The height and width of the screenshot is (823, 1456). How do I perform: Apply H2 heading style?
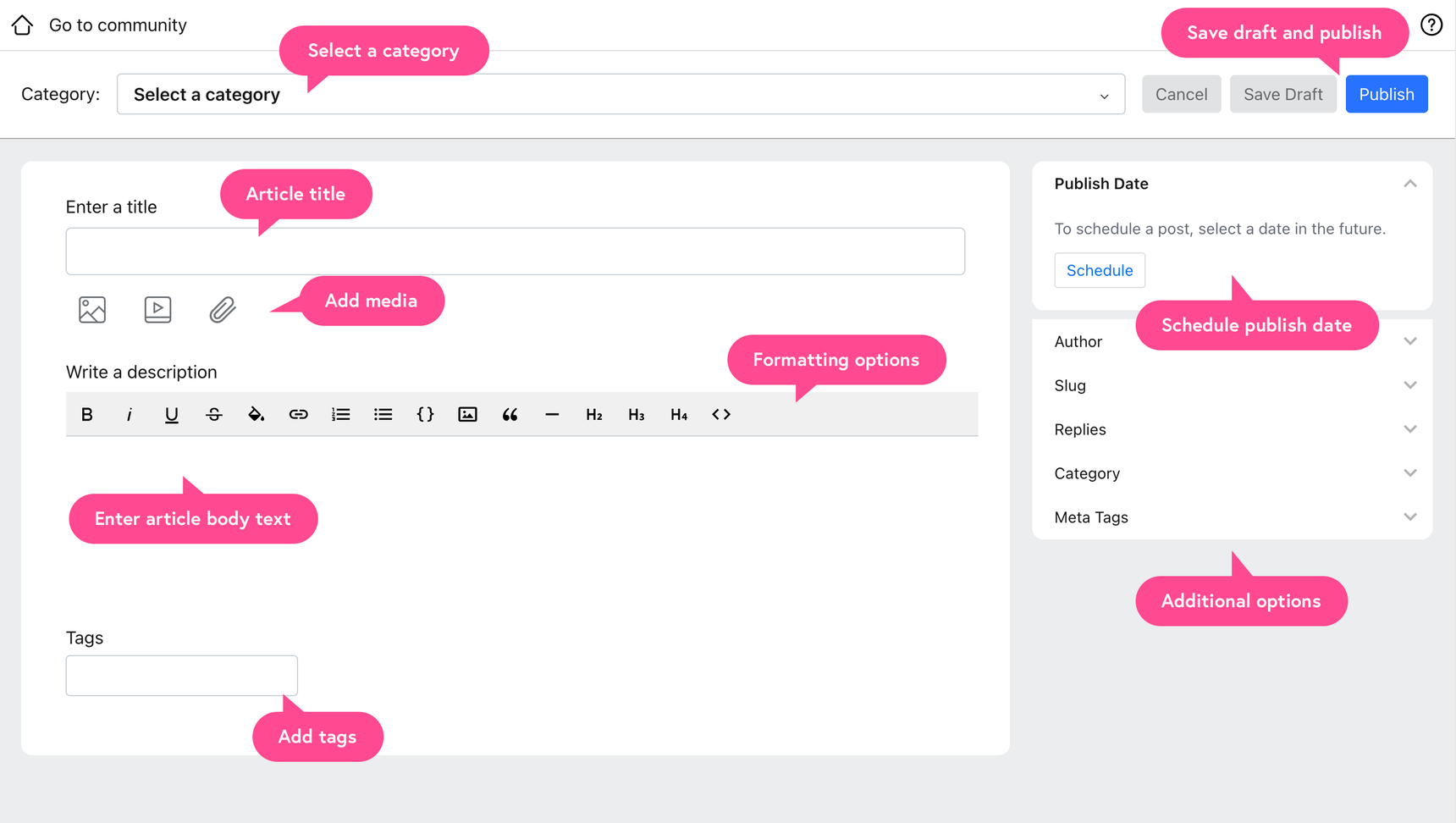coord(594,414)
